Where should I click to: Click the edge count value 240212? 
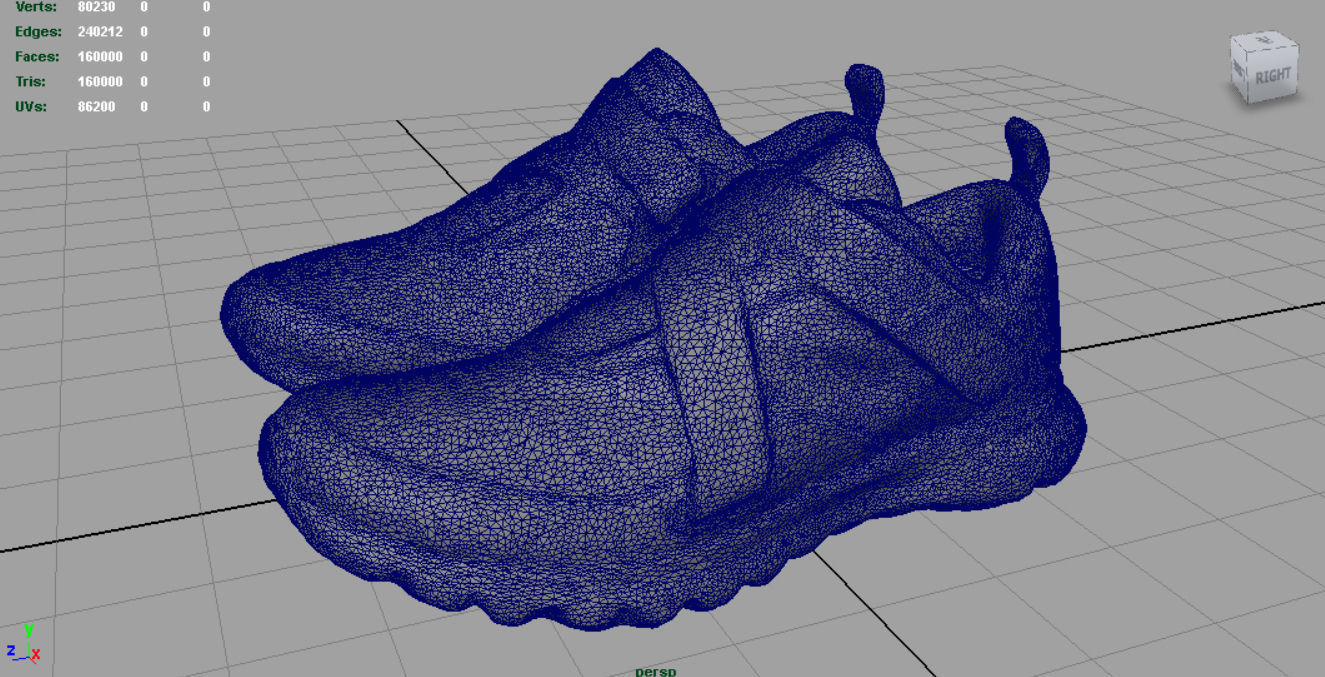[x=100, y=32]
